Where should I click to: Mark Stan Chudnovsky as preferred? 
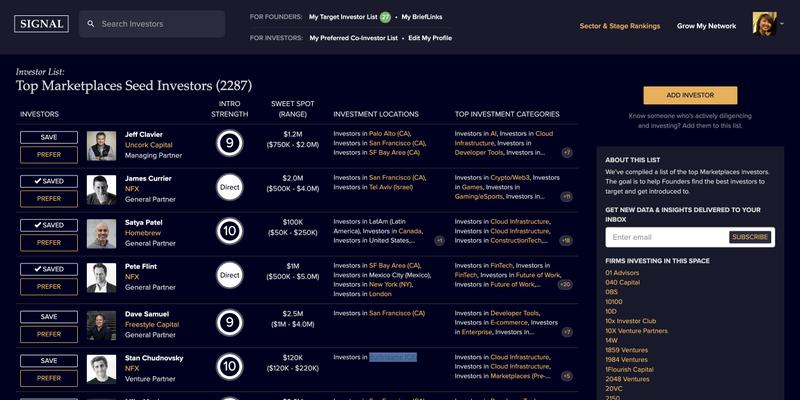[x=49, y=378]
